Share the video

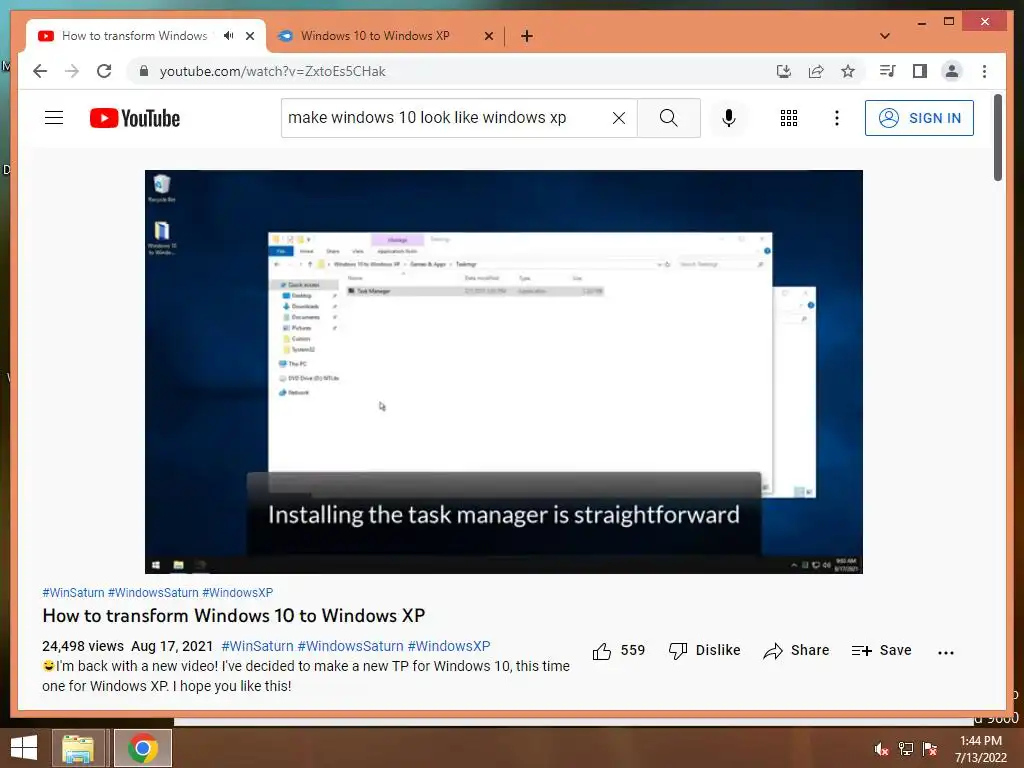(x=796, y=650)
